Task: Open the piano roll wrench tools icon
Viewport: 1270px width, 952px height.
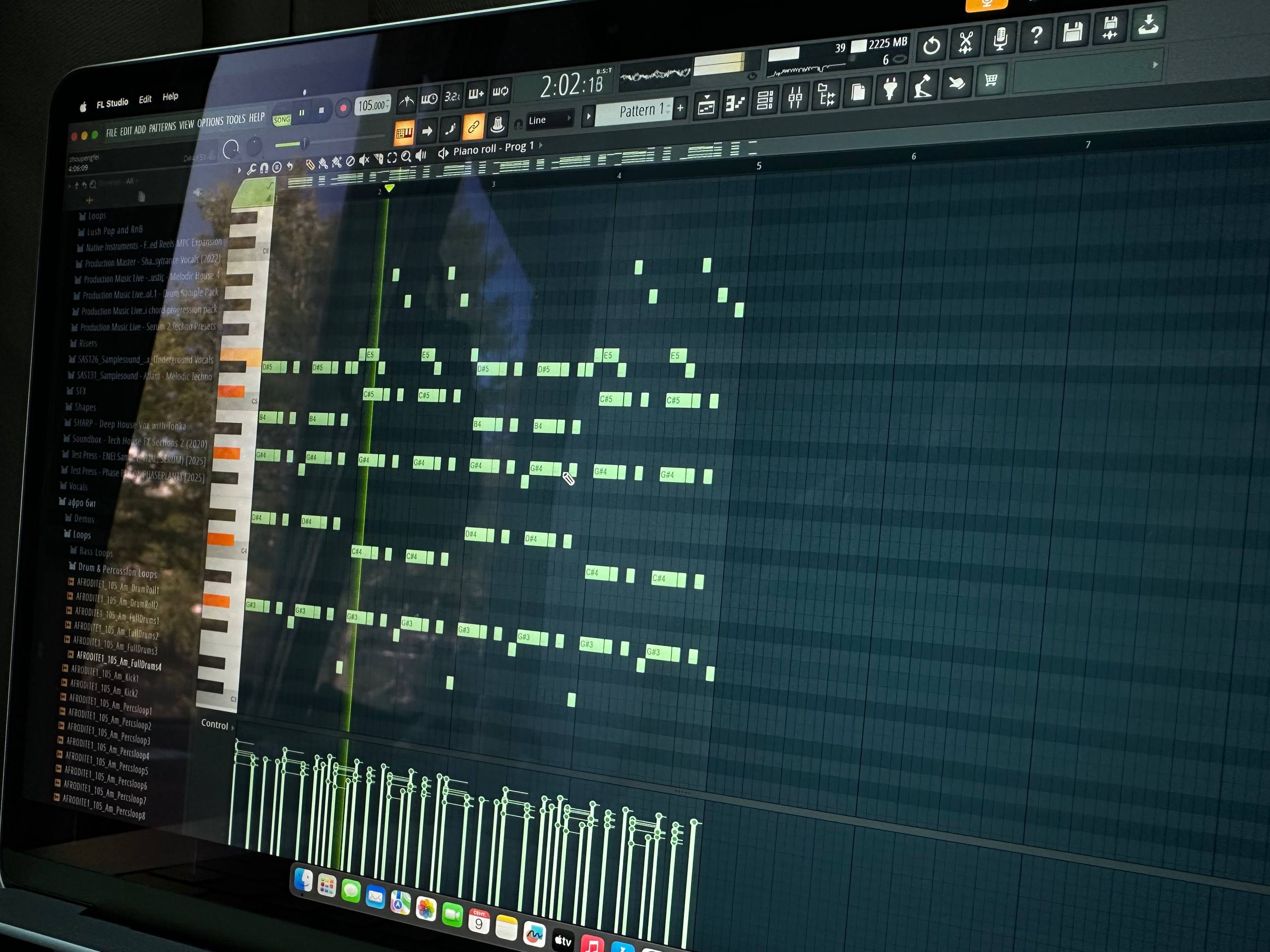Action: [252, 170]
